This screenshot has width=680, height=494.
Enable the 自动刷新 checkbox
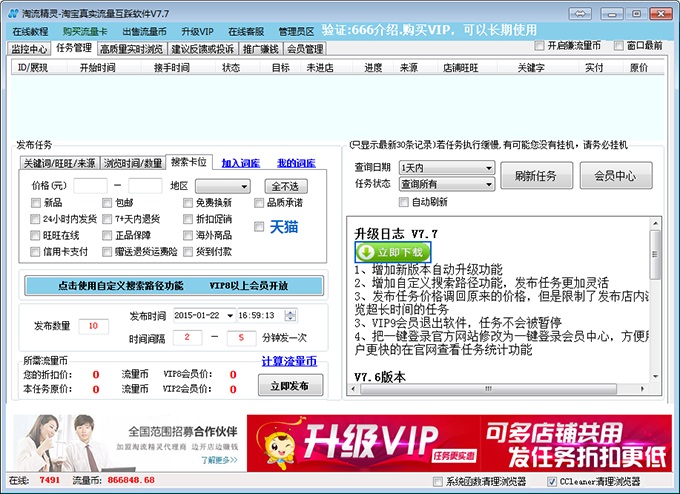point(404,202)
